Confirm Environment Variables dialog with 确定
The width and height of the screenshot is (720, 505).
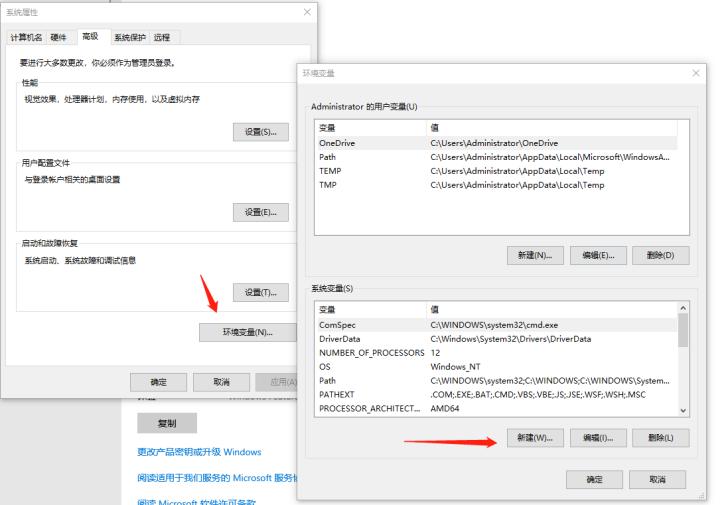(594, 479)
